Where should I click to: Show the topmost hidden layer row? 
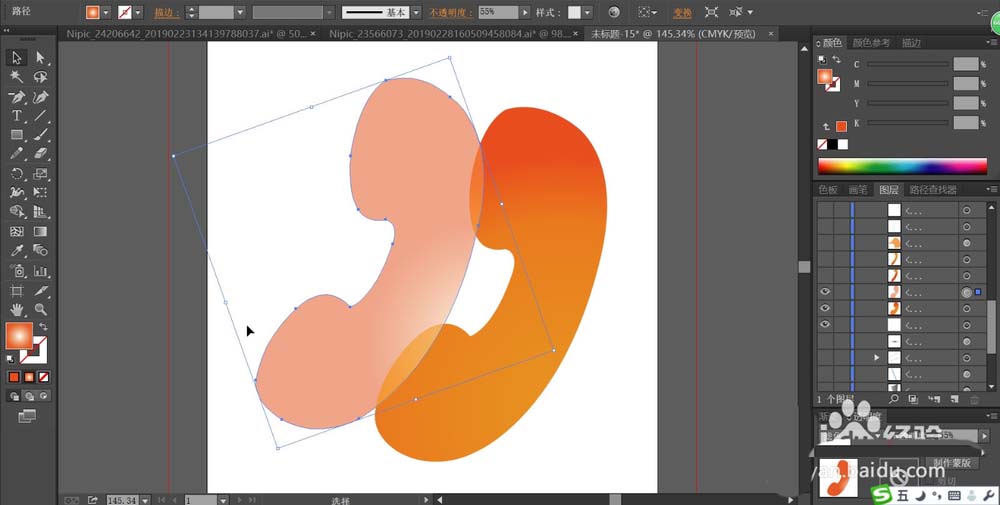click(x=825, y=210)
